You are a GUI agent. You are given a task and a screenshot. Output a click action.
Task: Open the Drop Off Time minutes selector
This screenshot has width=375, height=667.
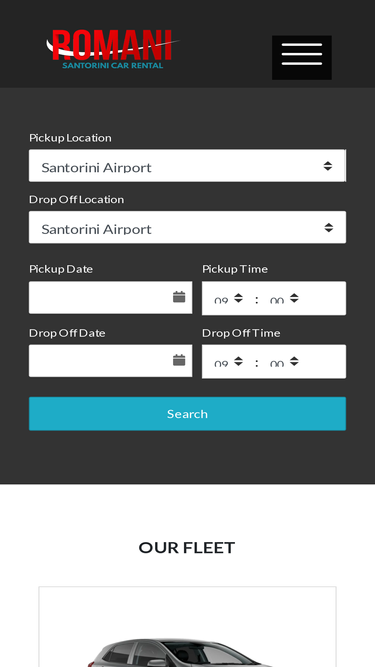tap(284, 362)
